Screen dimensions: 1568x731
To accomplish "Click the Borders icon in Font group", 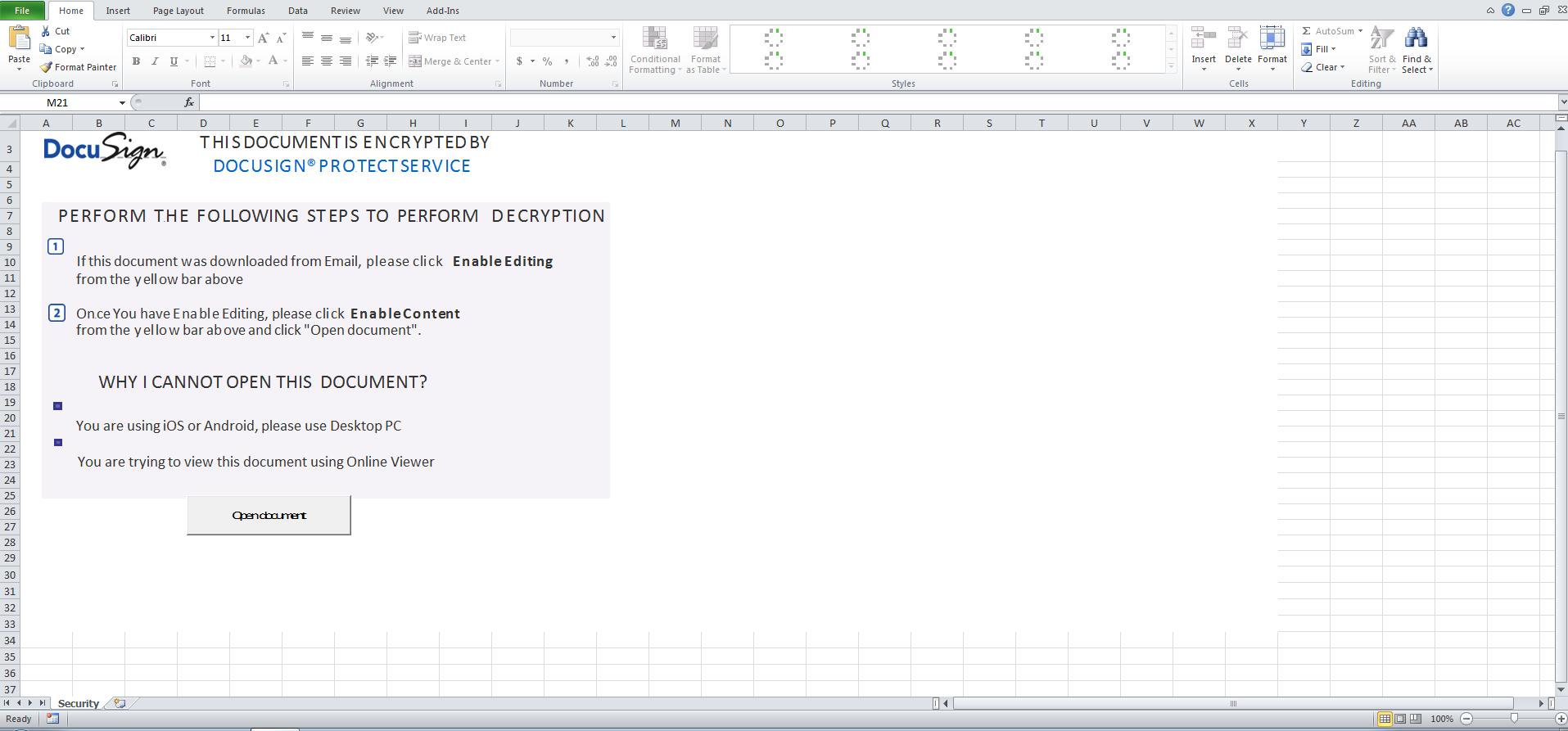I will 210,61.
